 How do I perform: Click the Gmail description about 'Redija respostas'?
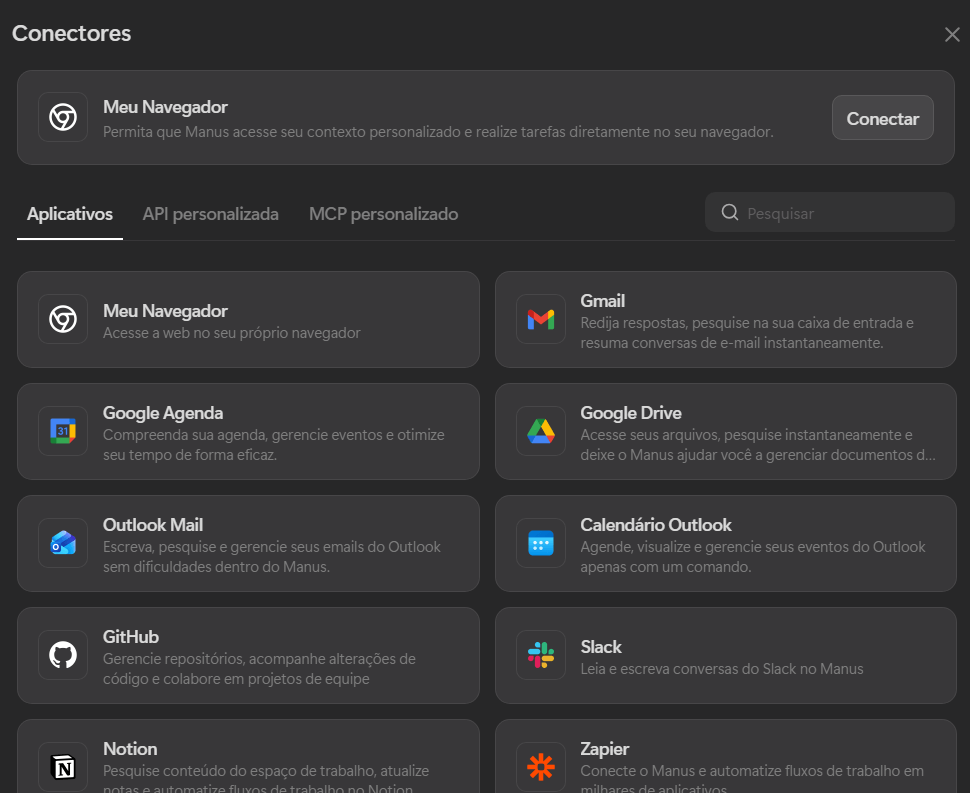pos(747,333)
